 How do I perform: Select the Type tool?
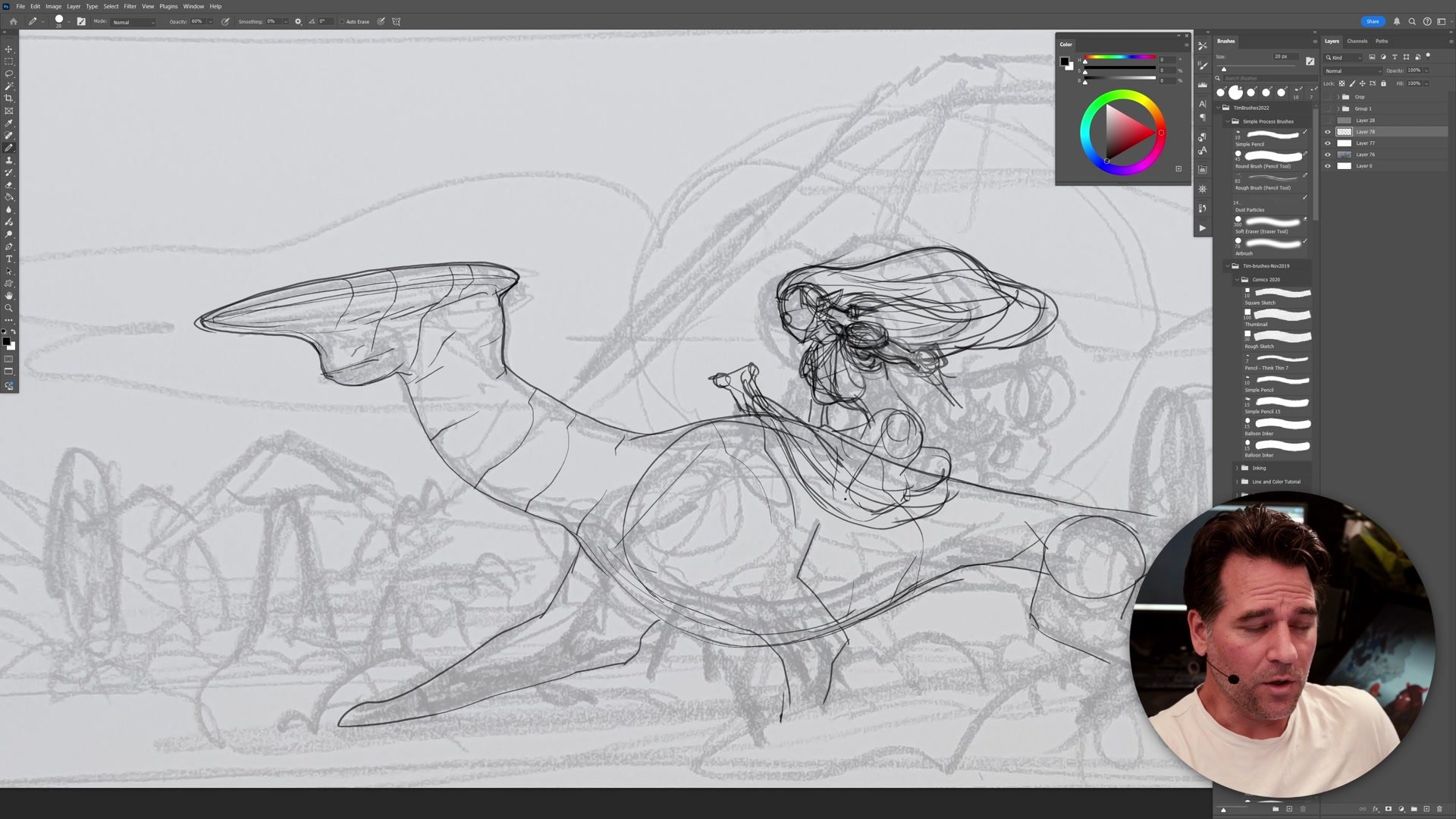click(x=9, y=259)
